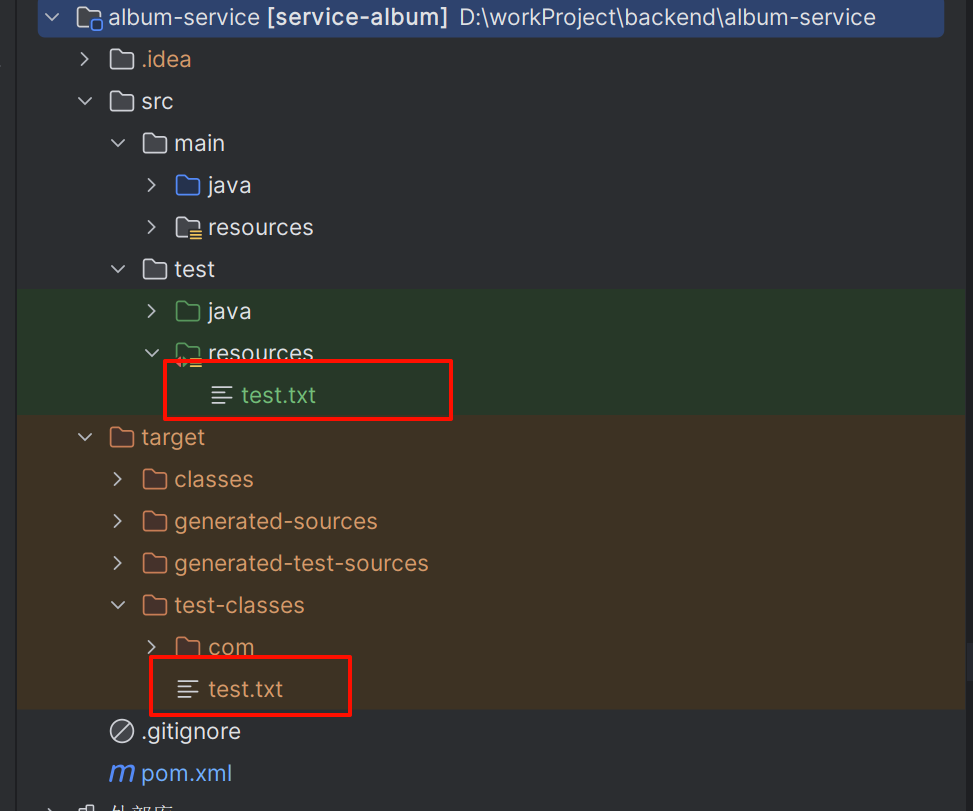Click the Maven pom.xml file icon

[122, 773]
